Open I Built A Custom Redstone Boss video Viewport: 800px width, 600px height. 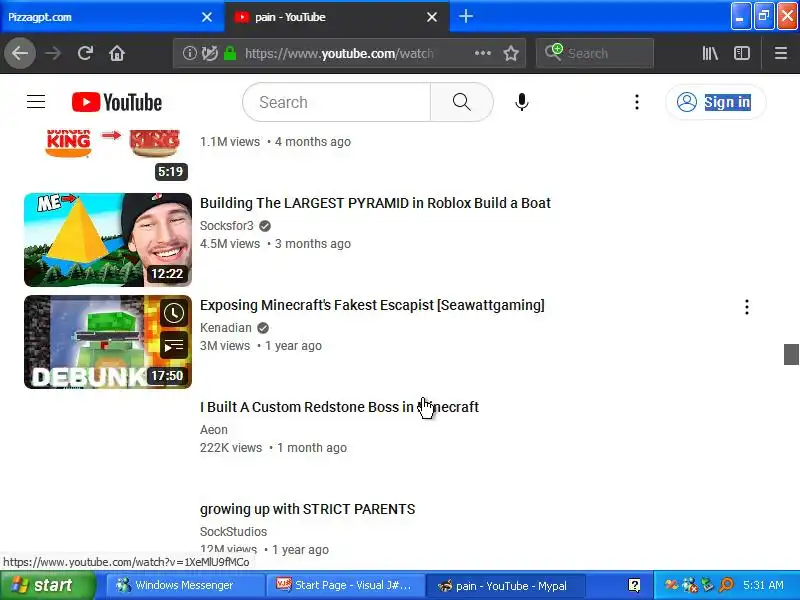click(339, 407)
